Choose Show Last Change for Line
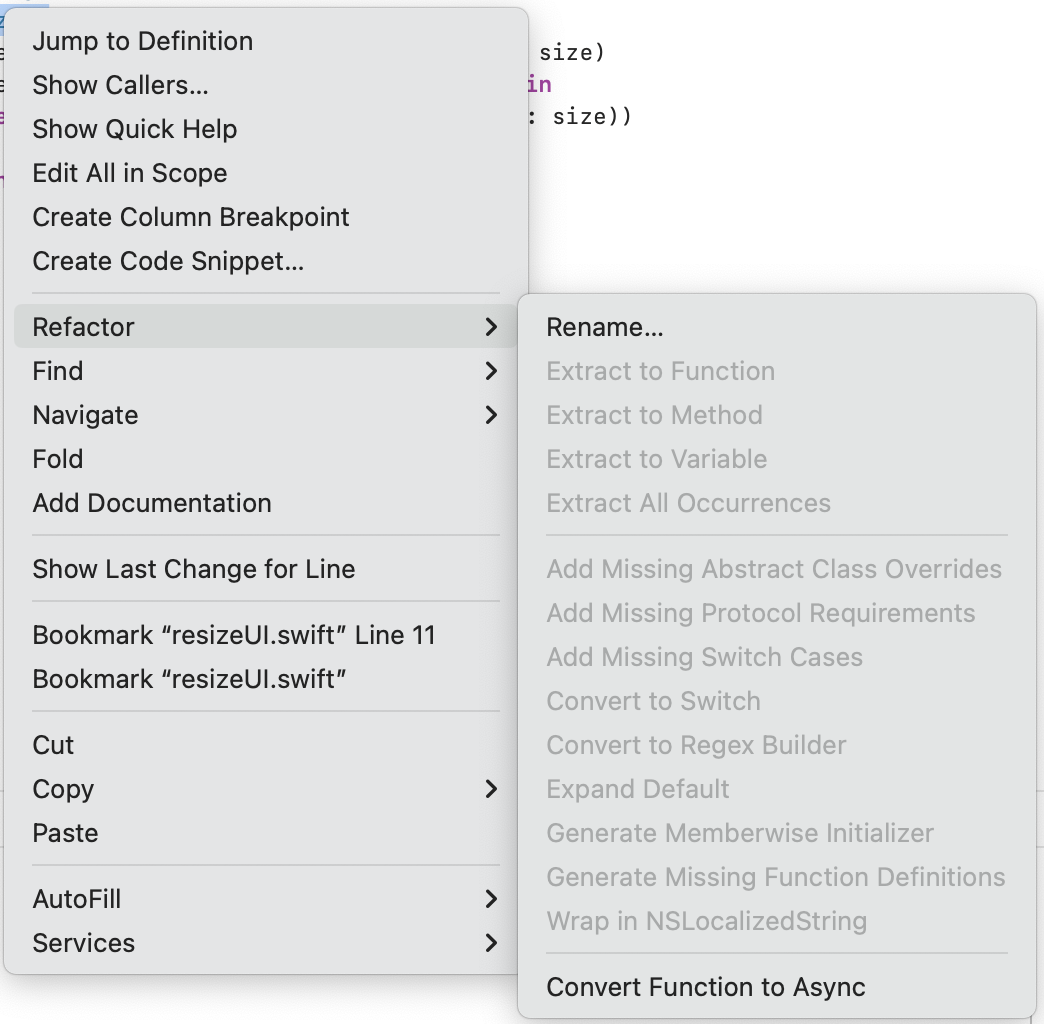 [x=193, y=569]
